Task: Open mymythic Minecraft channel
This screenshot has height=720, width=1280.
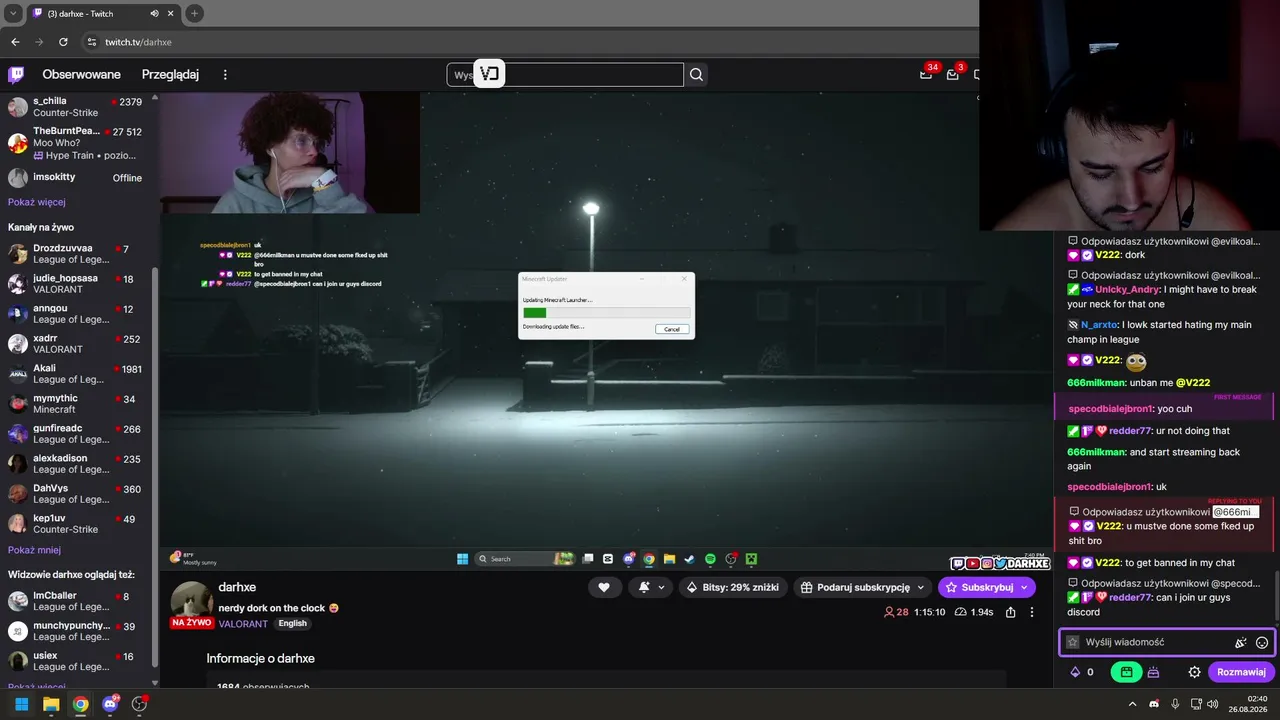Action: coord(76,404)
